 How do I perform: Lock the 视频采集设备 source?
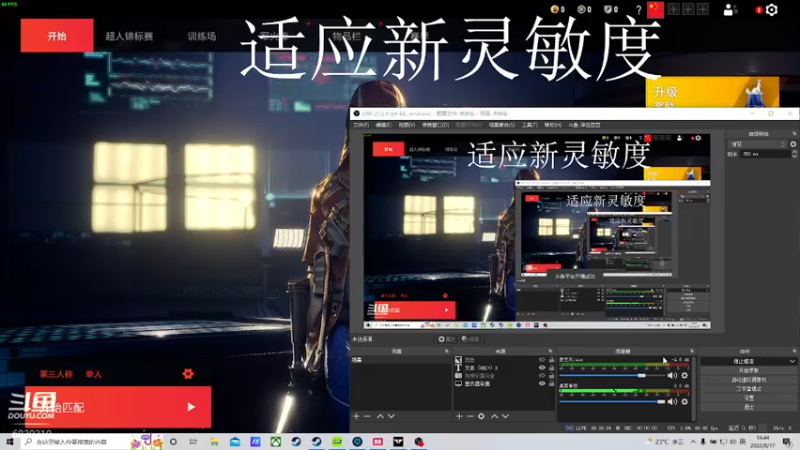551,376
